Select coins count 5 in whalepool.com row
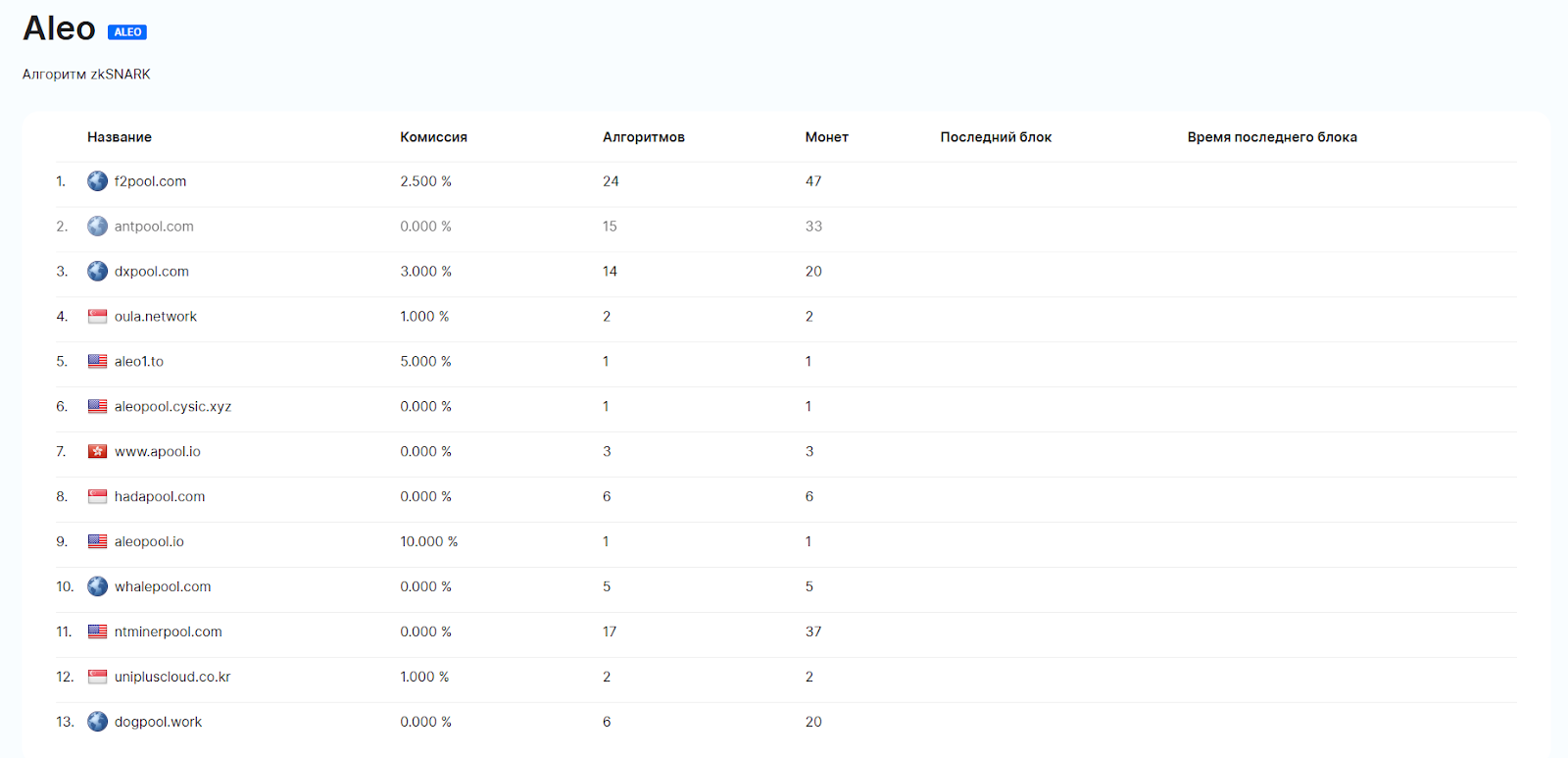 tap(809, 587)
